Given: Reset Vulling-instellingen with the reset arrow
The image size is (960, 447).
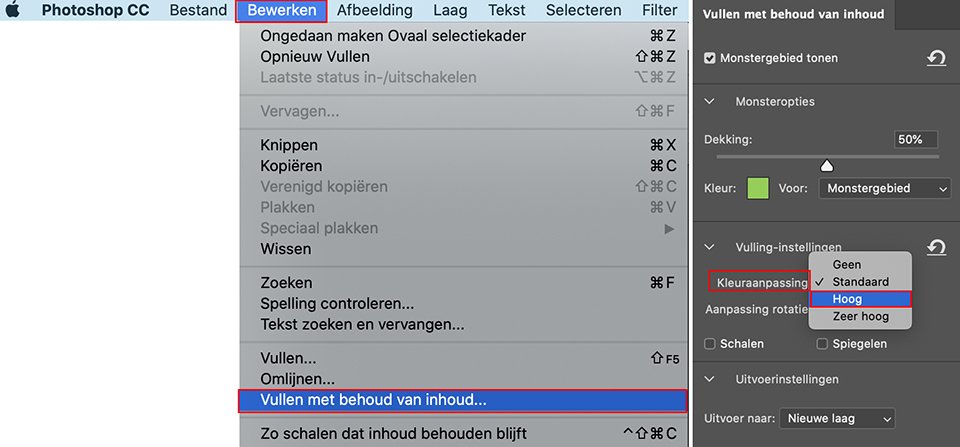Looking at the screenshot, I should (x=936, y=247).
